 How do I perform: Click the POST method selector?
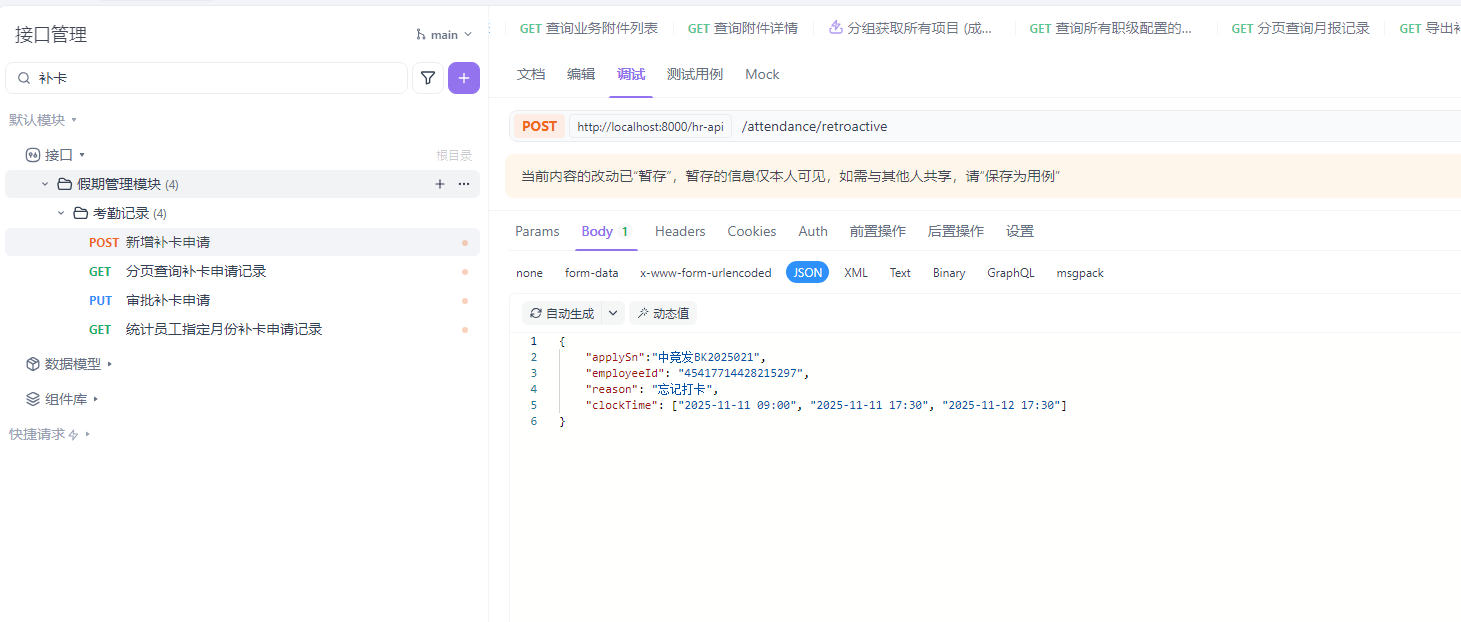coord(539,126)
